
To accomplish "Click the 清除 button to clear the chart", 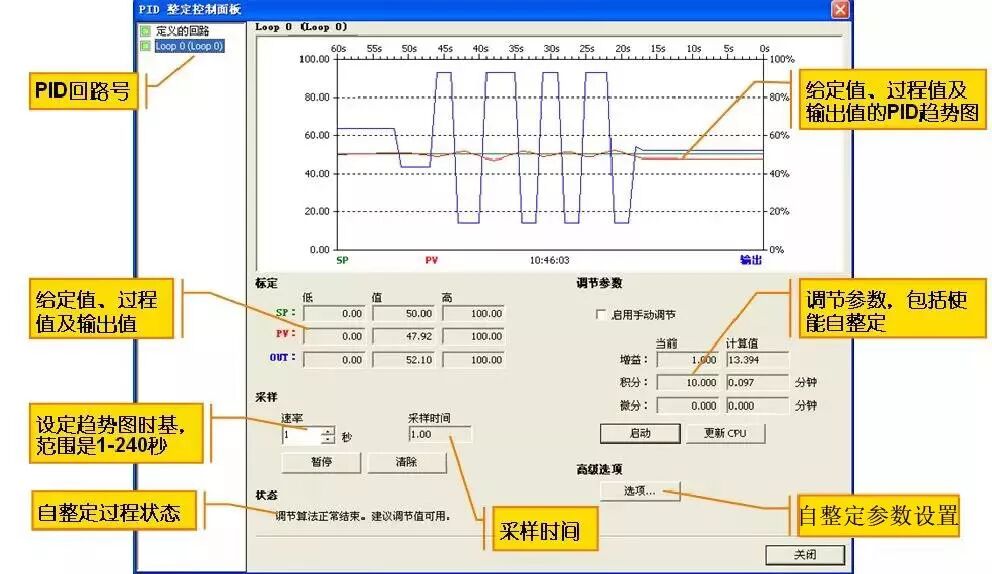I will click(x=406, y=462).
